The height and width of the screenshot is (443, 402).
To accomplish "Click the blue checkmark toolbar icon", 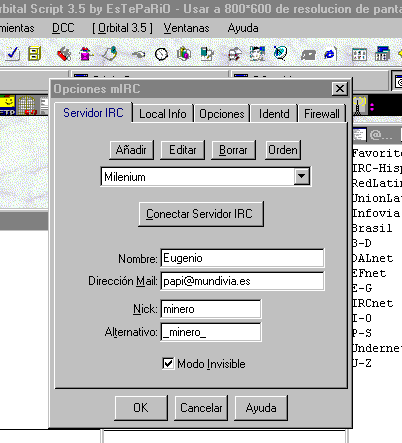I will (x=12, y=53).
